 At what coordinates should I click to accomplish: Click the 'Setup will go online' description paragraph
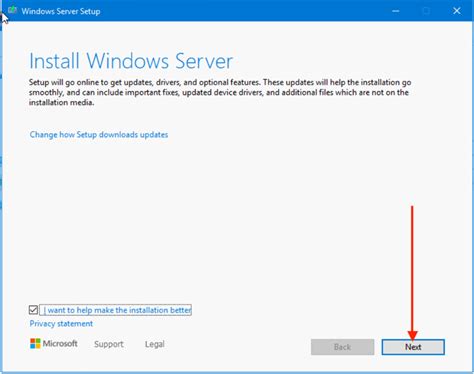[220, 92]
